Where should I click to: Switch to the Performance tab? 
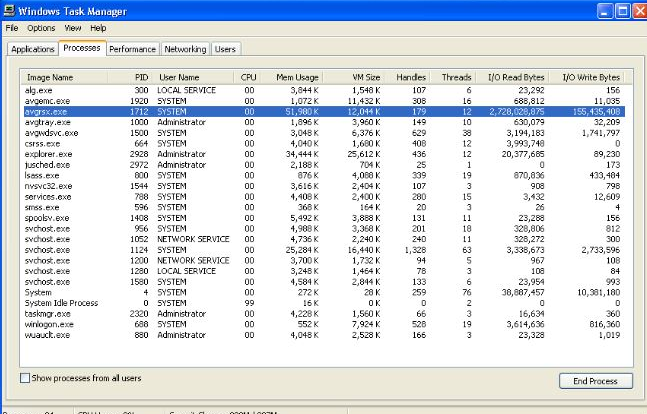[132, 49]
